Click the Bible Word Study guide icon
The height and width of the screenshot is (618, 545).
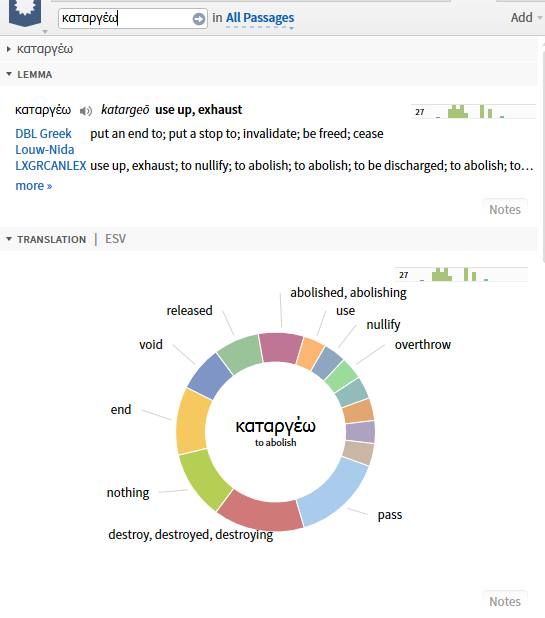click(25, 12)
